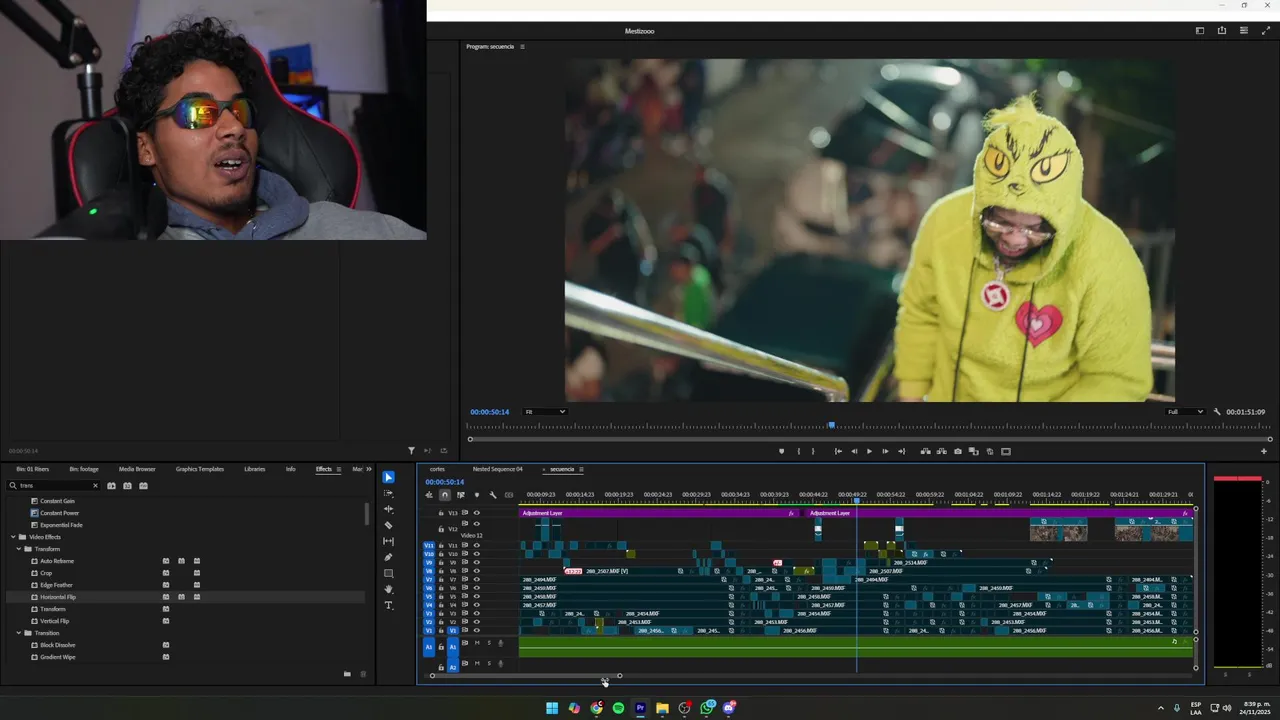Viewport: 1280px width, 720px height.
Task: Open program monitor settings wrench
Action: click(1217, 412)
